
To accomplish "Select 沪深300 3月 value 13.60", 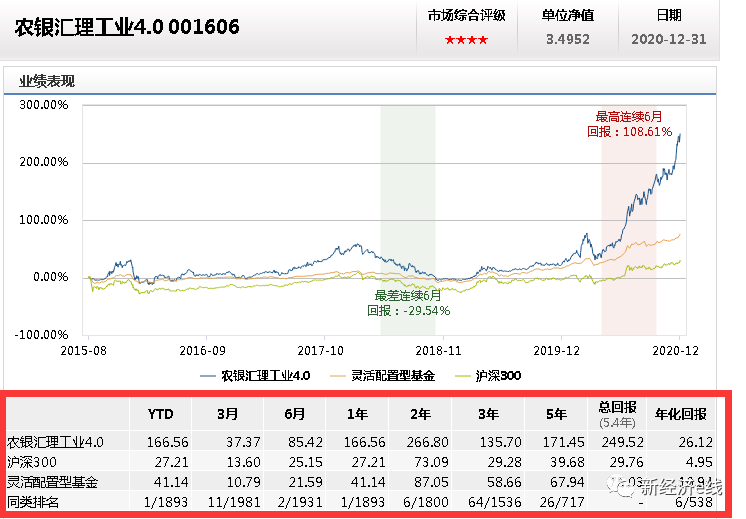I will (243, 462).
